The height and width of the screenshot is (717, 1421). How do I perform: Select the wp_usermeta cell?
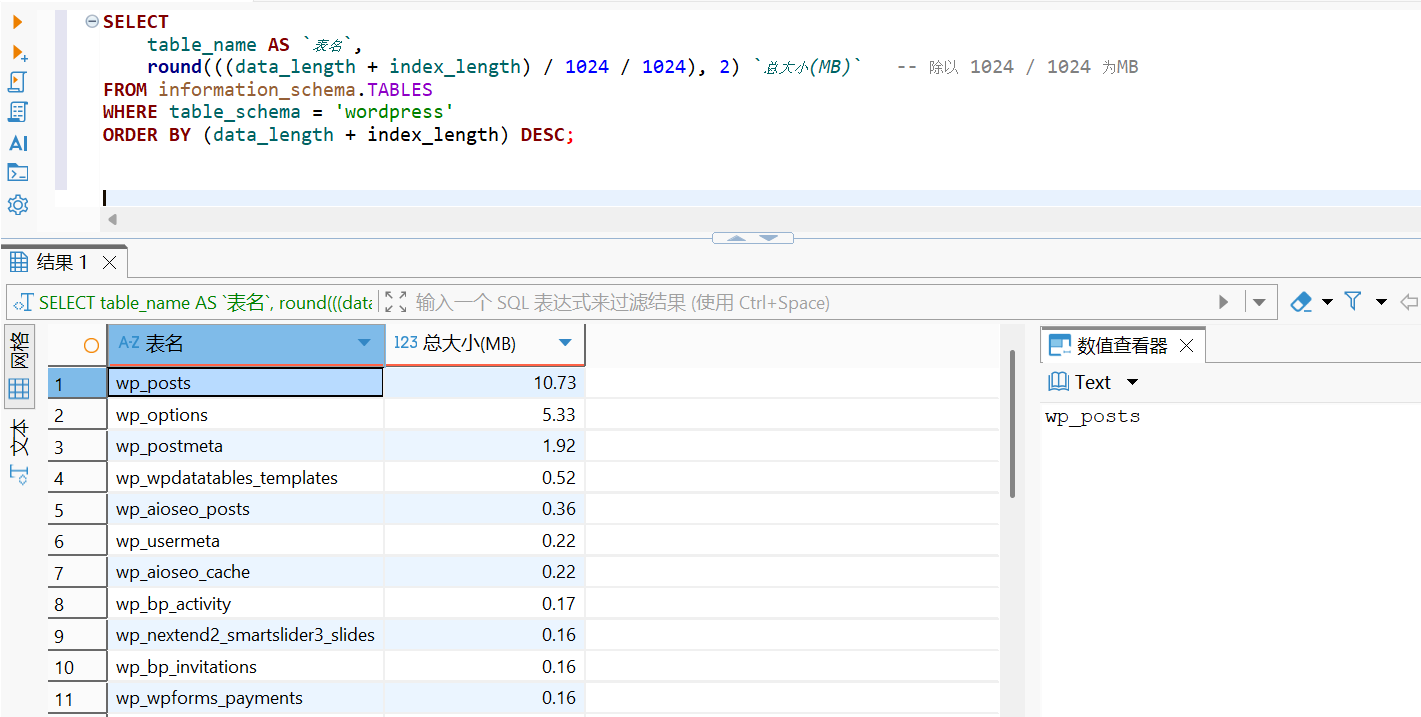point(245,541)
